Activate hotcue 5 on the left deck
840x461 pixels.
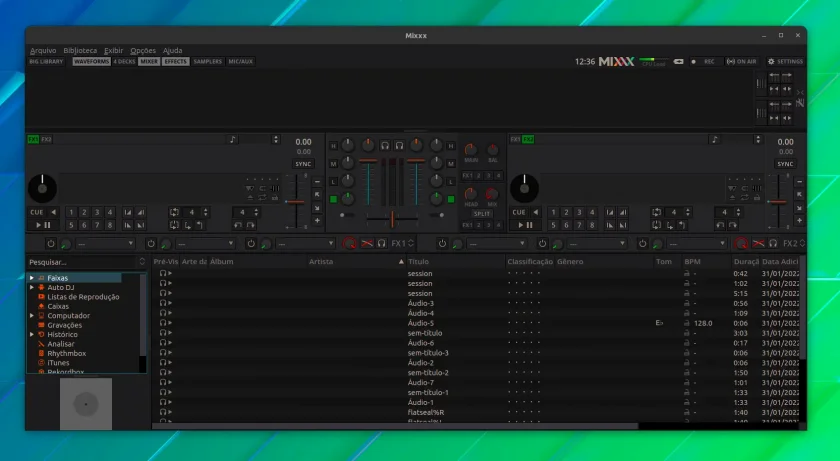[71, 225]
